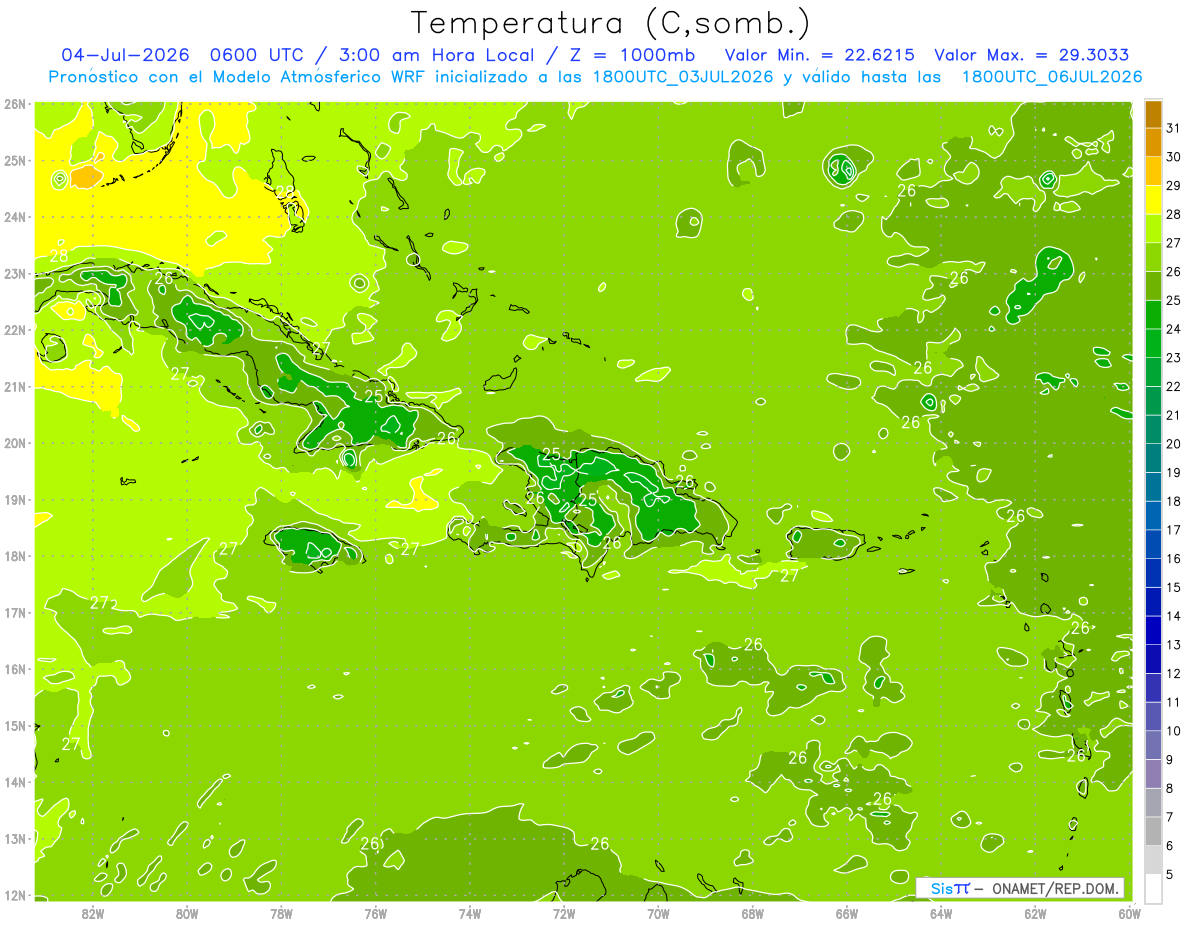Click the color bar label '12'

pos(1174,673)
